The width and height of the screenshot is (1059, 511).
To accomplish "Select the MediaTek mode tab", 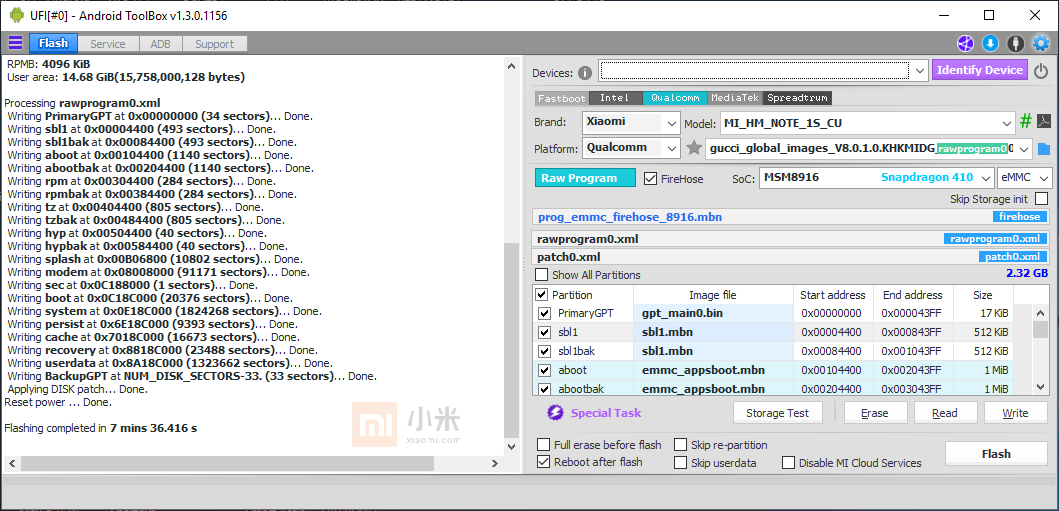I will coord(736,98).
